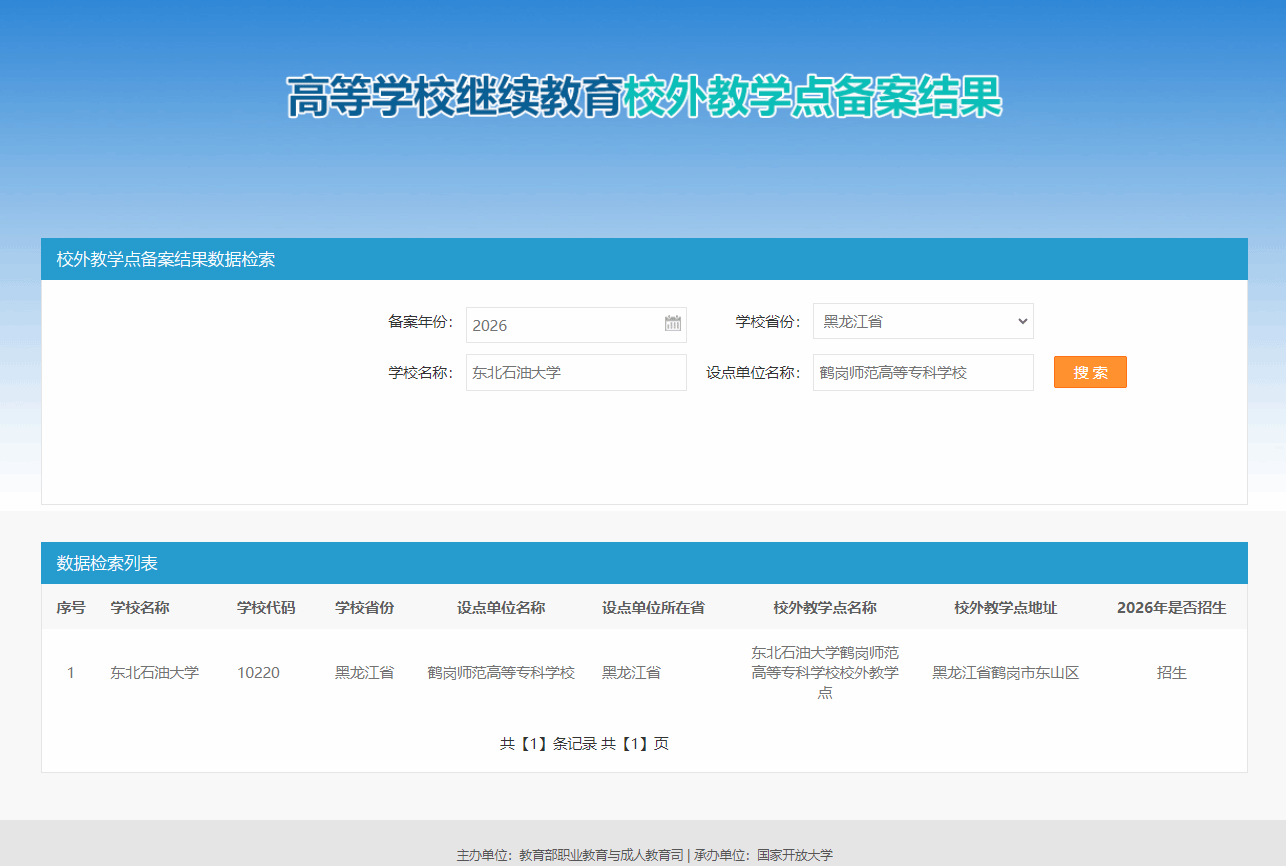Click the footer text 主办单位 教育部职业教育与成人教育司
Image resolution: width=1286 pixels, height=866 pixels.
coord(570,855)
